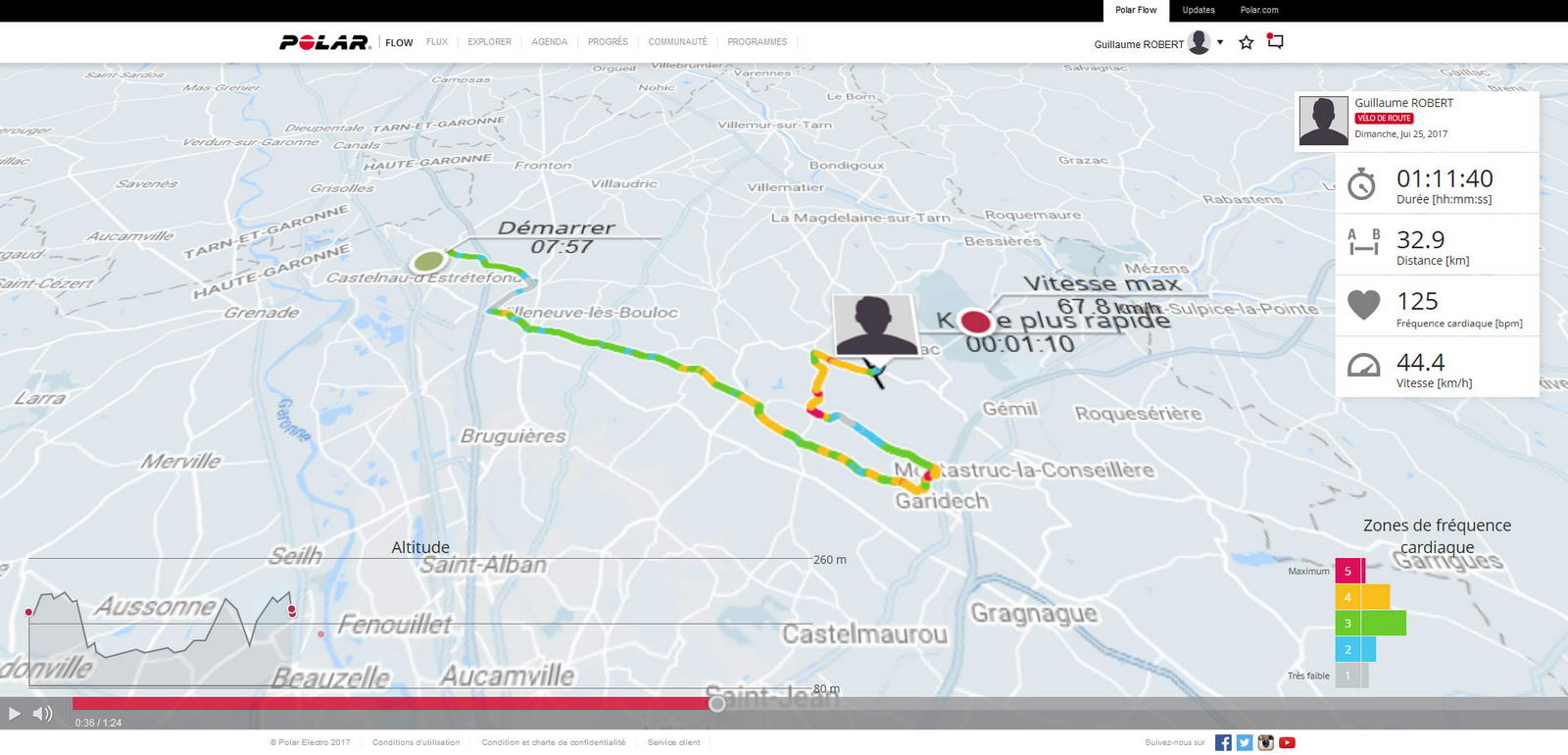1568x755 pixels.
Task: Click the VÉLO DE ROUTE sport tag
Action: click(1384, 119)
